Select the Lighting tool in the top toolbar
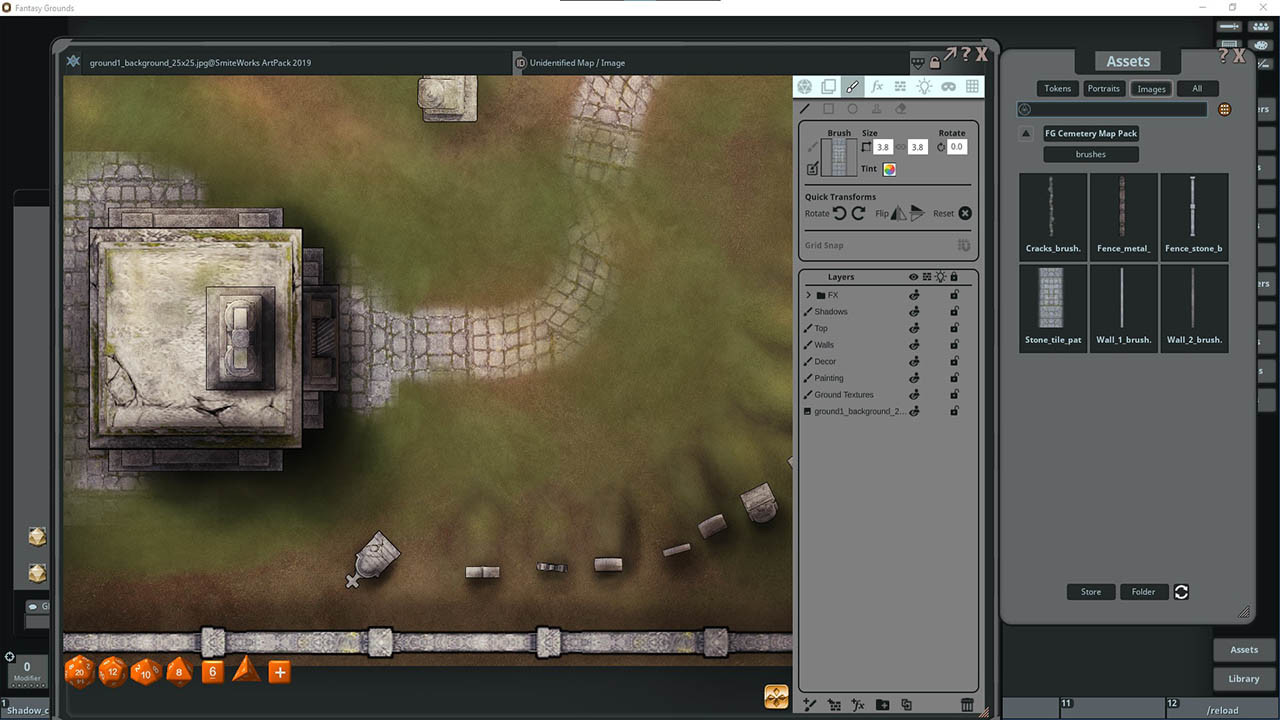 click(x=924, y=86)
